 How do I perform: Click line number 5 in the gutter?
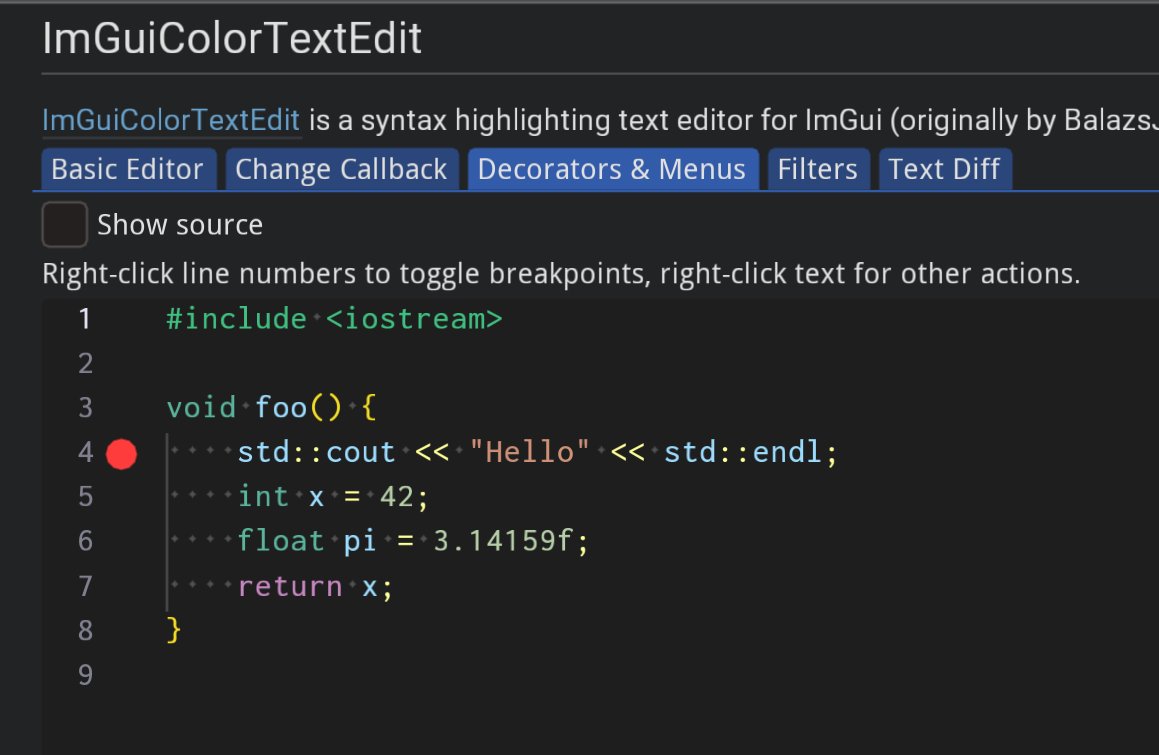85,496
